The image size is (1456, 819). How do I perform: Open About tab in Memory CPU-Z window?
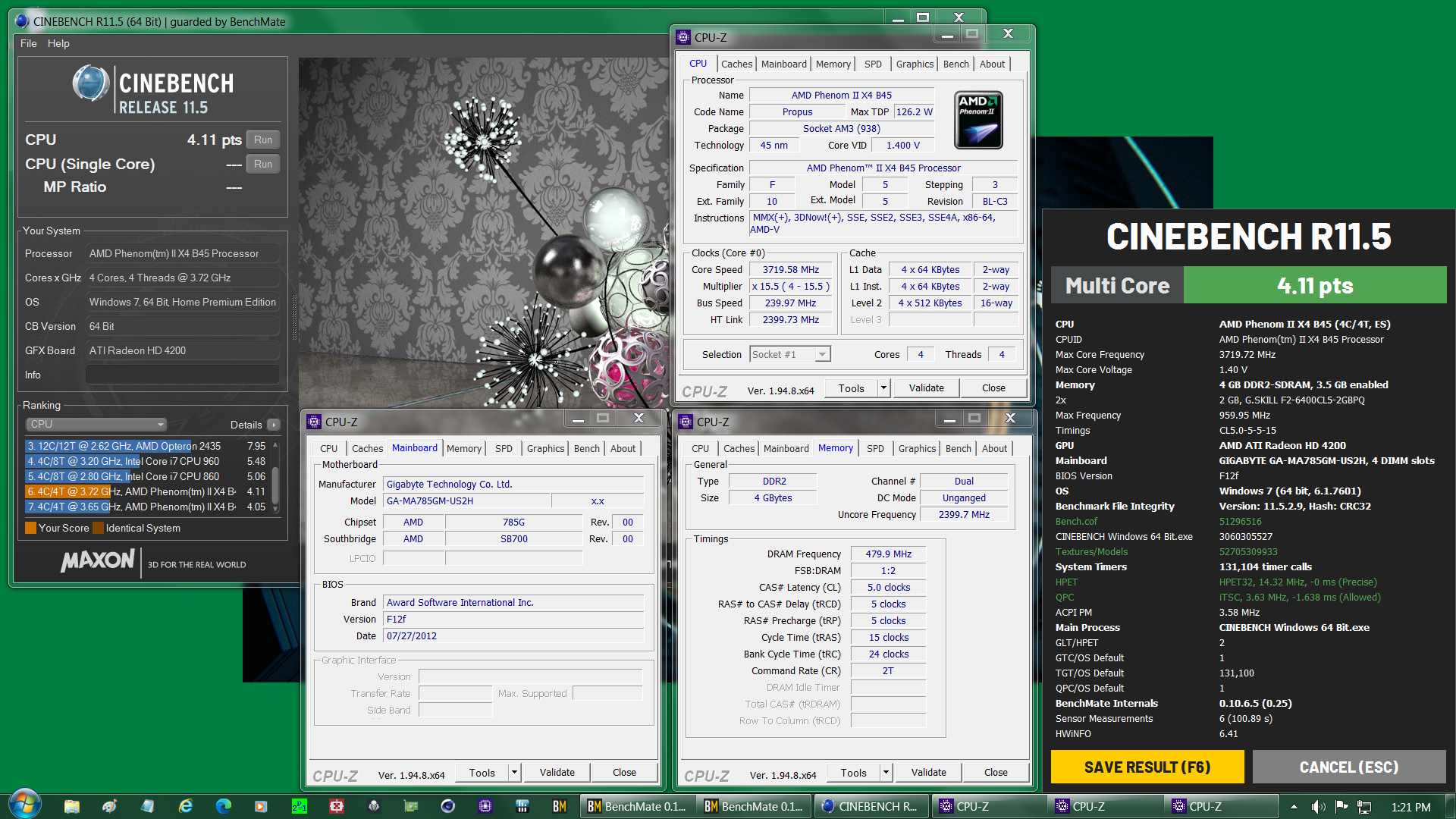point(994,449)
